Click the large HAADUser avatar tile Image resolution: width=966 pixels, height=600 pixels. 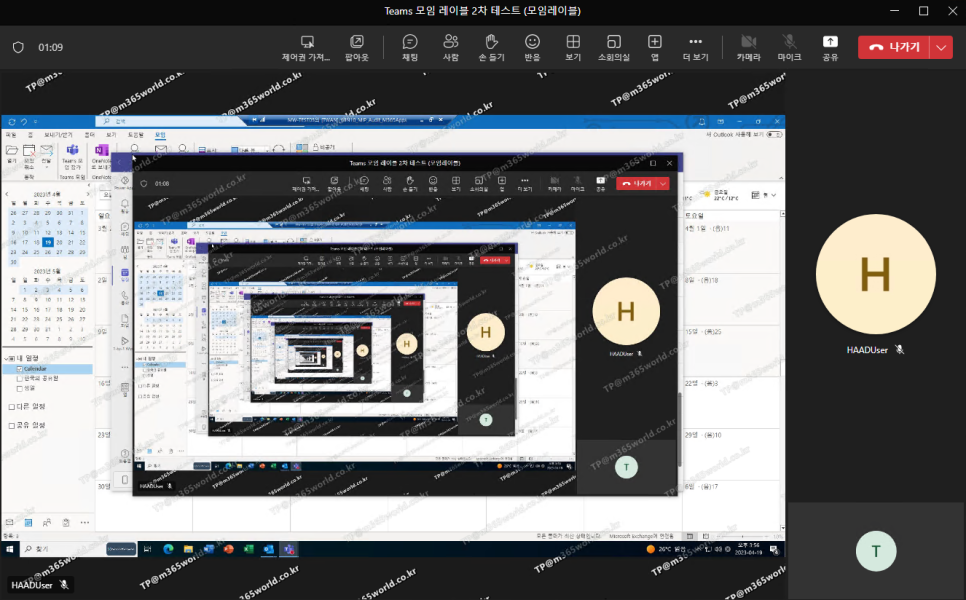[x=875, y=274]
